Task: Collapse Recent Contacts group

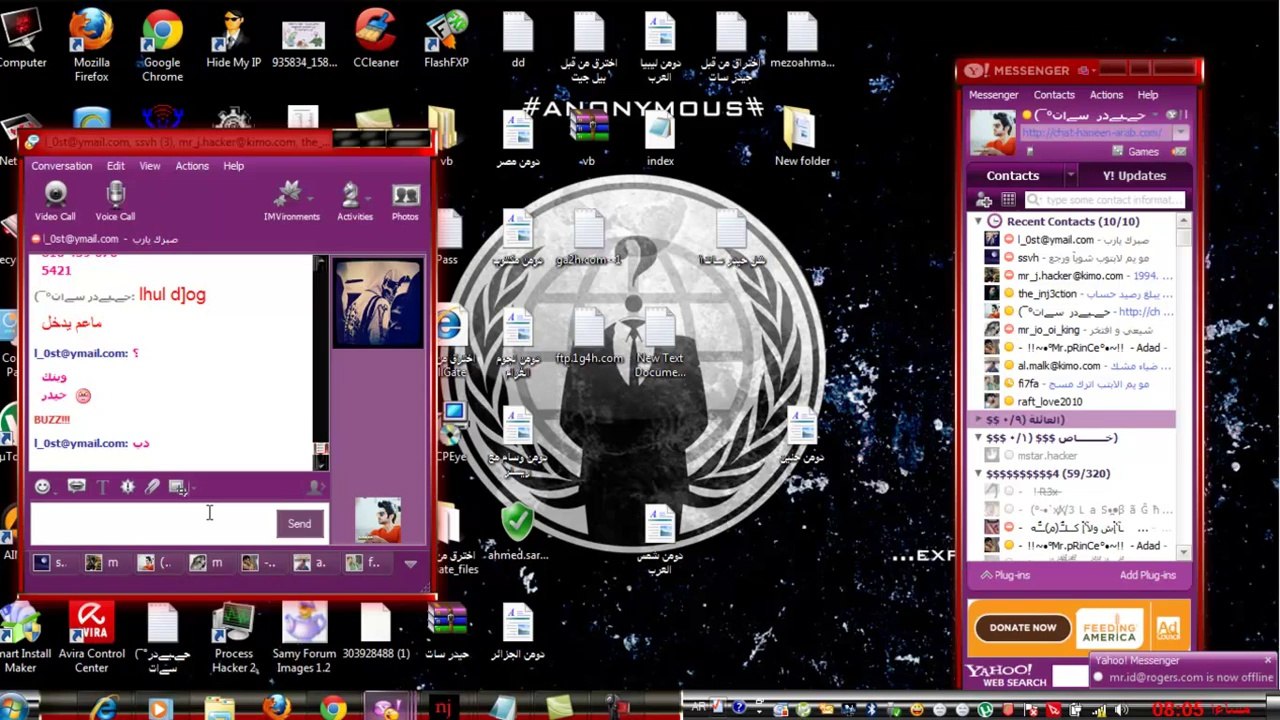Action: tap(979, 221)
